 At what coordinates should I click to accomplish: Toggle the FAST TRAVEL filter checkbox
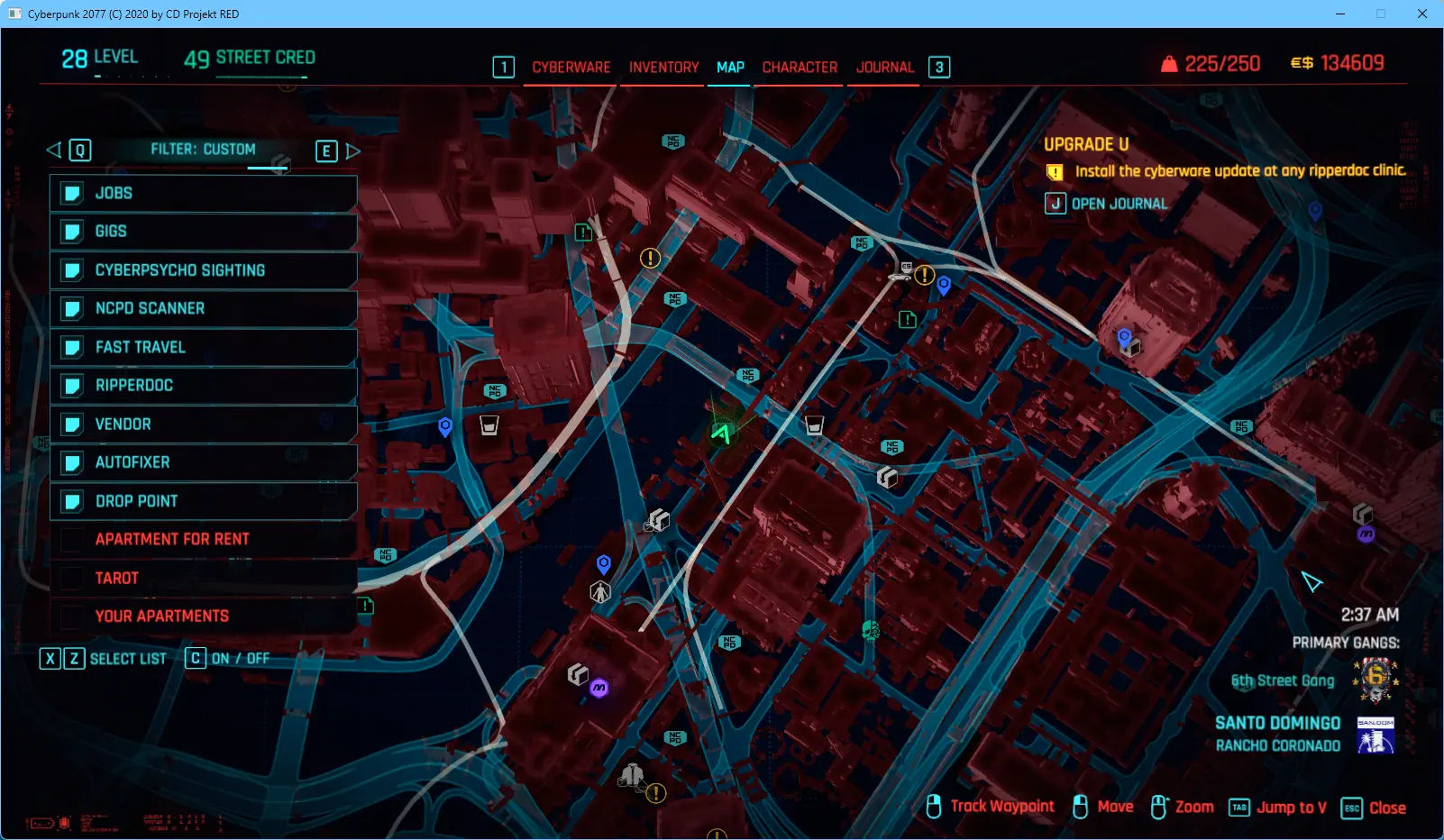click(73, 347)
